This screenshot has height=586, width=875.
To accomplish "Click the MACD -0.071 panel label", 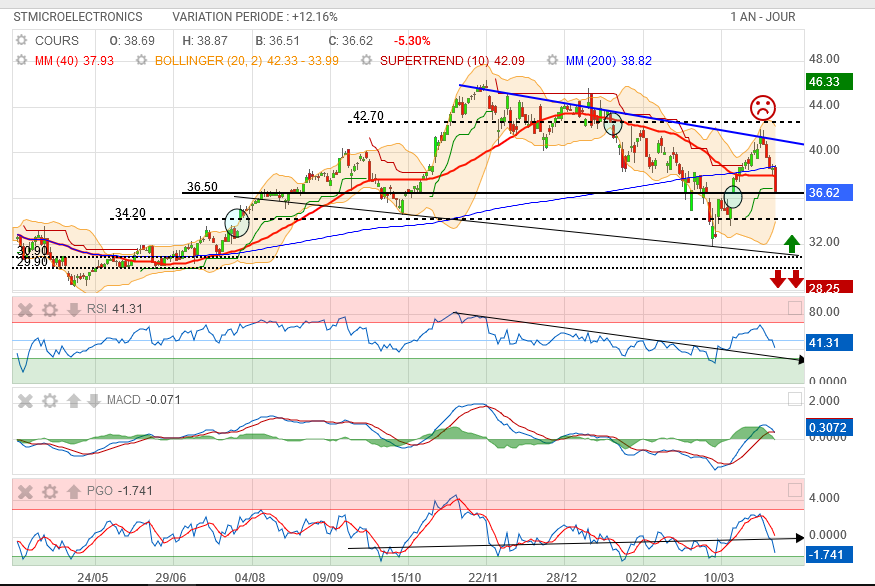I will tap(143, 400).
